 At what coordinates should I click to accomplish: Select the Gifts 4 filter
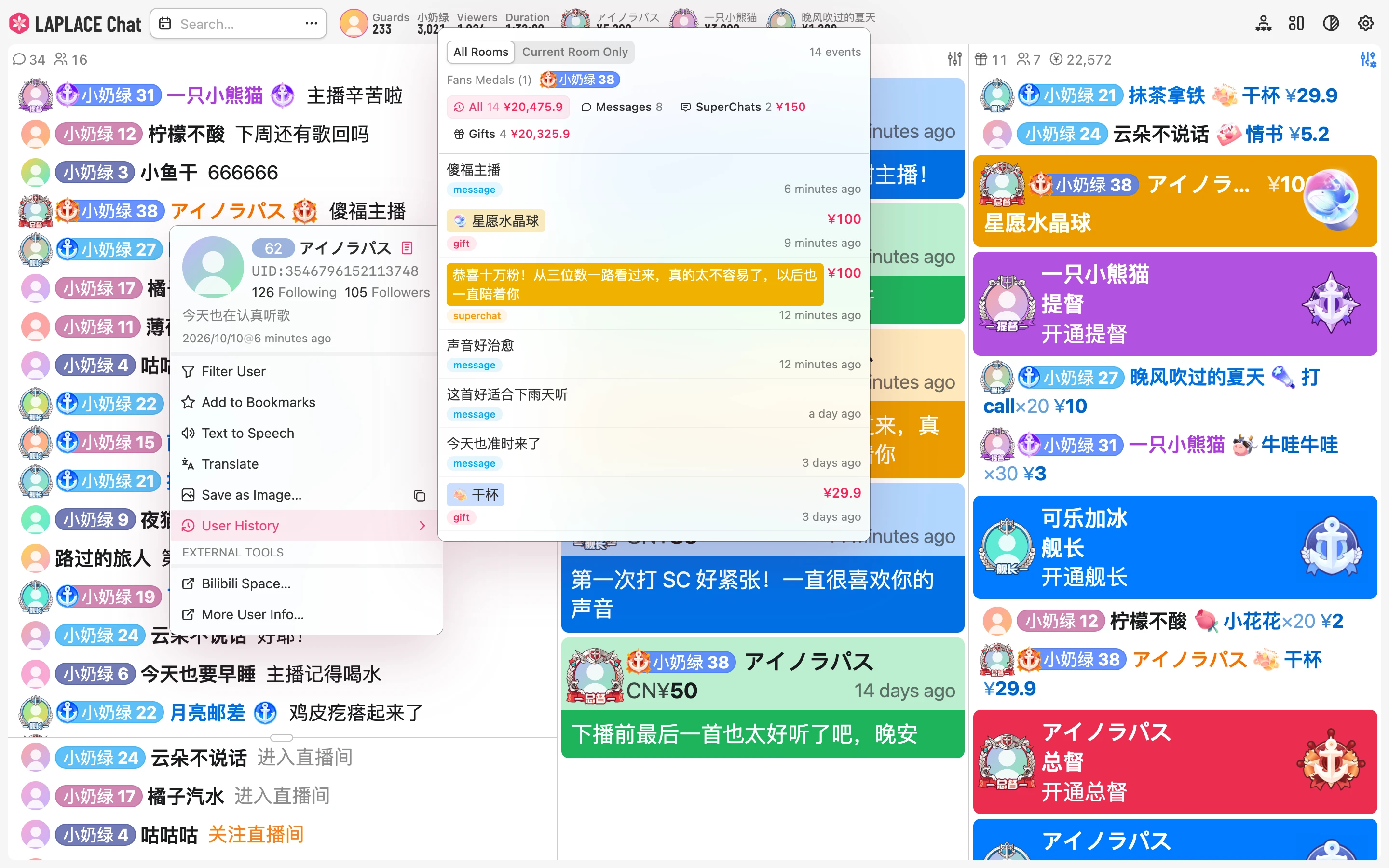[x=511, y=134]
